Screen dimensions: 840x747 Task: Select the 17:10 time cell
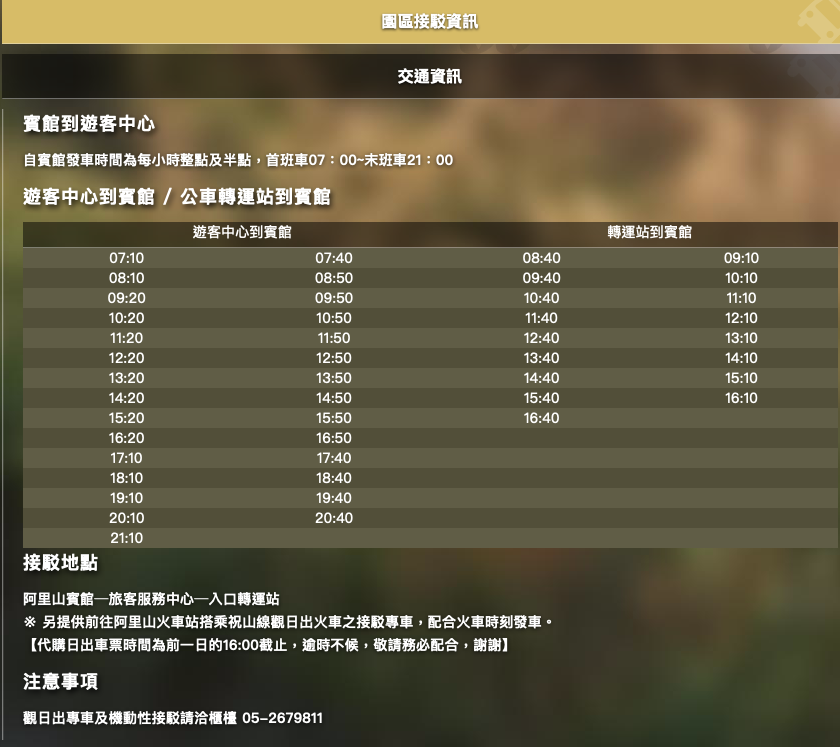point(126,458)
